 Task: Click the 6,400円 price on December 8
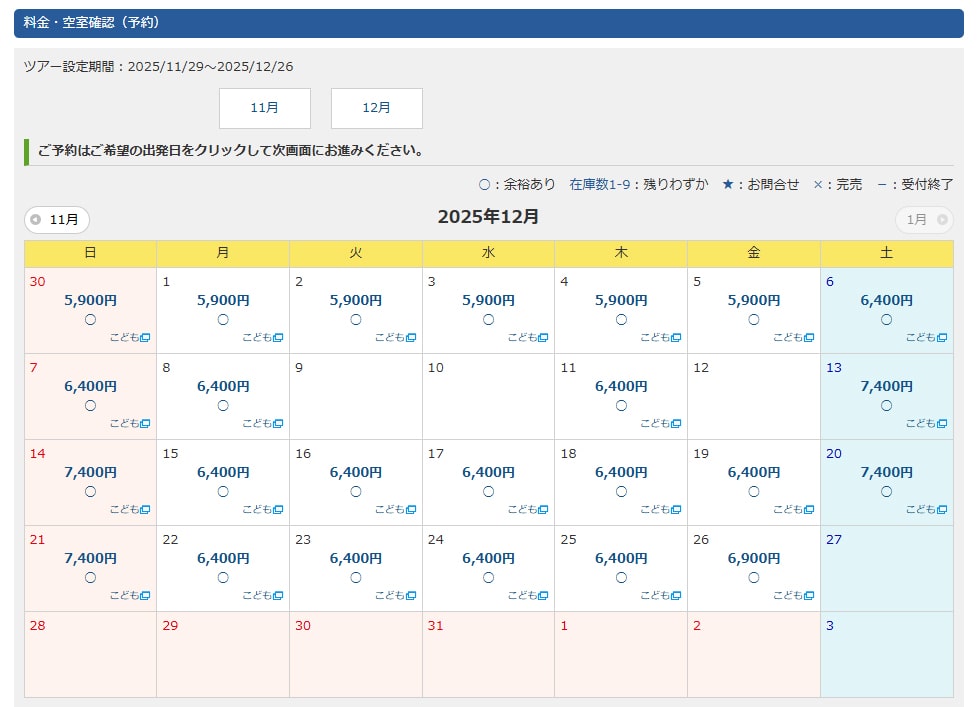[223, 386]
